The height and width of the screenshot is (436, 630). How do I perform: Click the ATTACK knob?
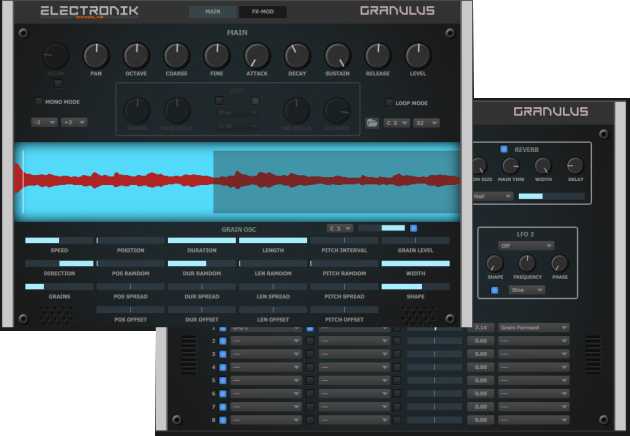point(257,56)
